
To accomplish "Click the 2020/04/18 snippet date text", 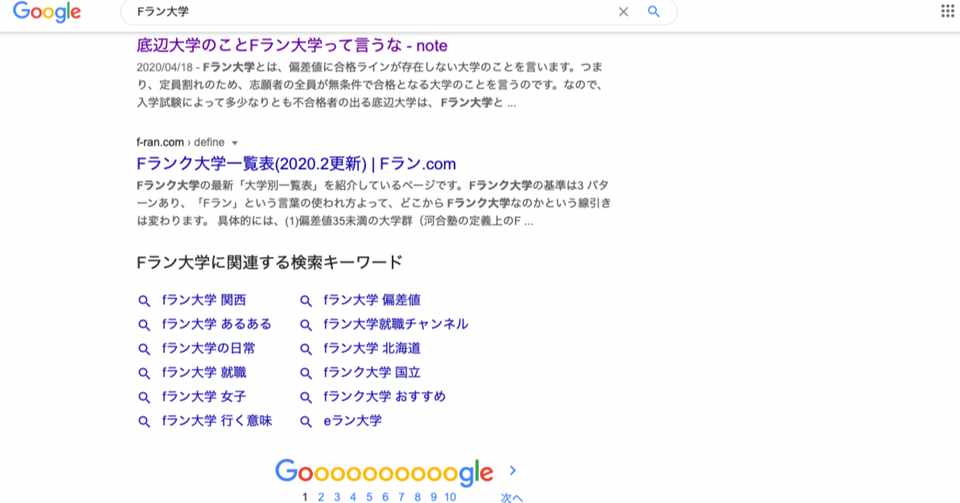I will tap(164, 67).
